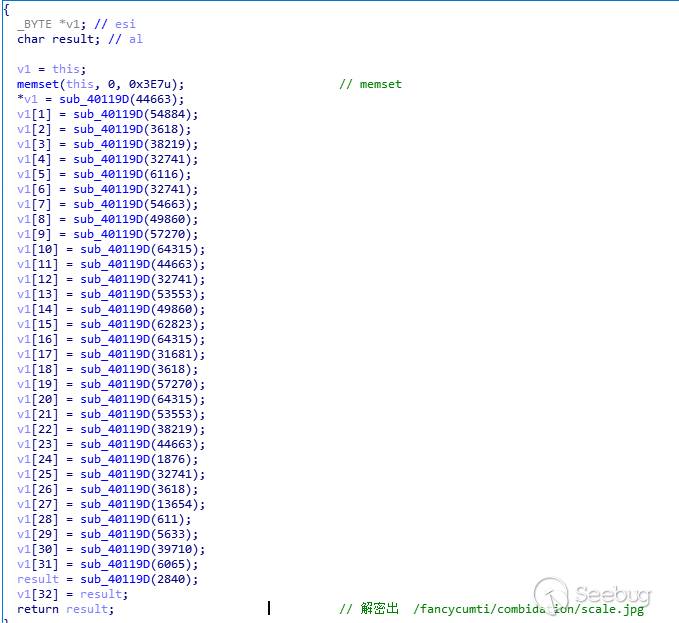Select the v1[22] assignment line
Screen dimensions: 679x623
coord(111,429)
